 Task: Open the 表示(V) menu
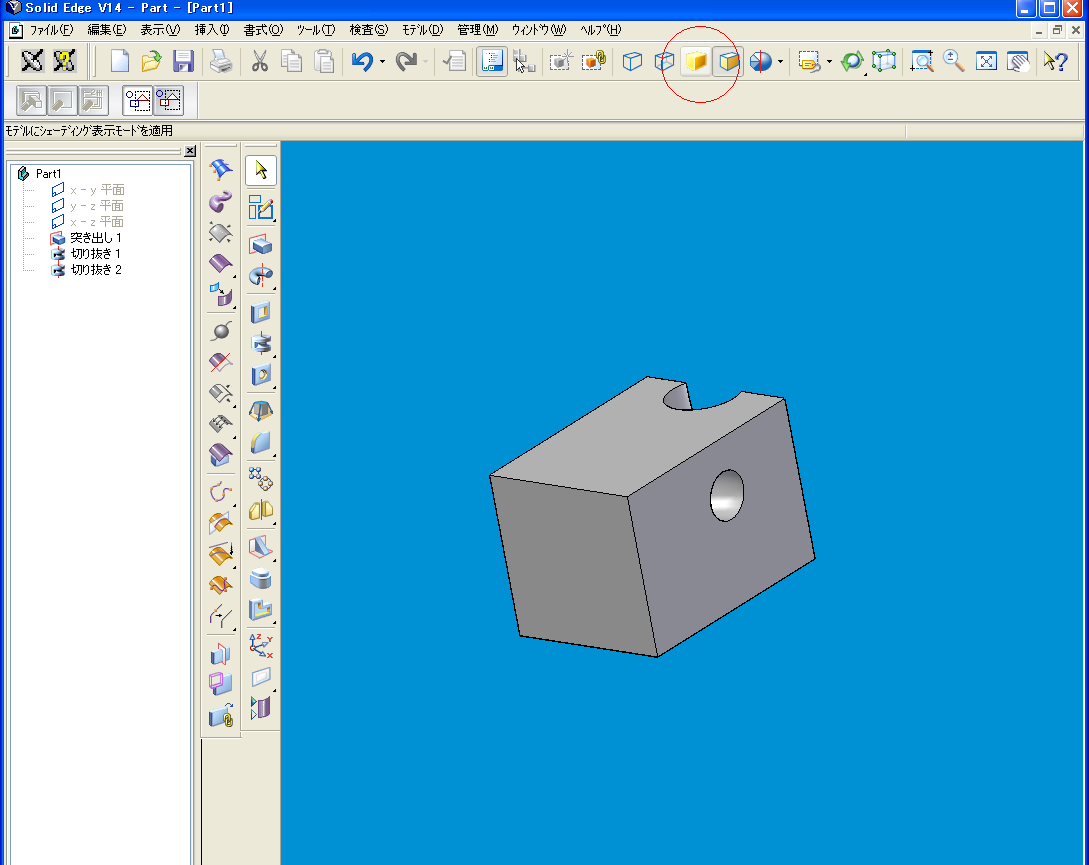point(160,30)
